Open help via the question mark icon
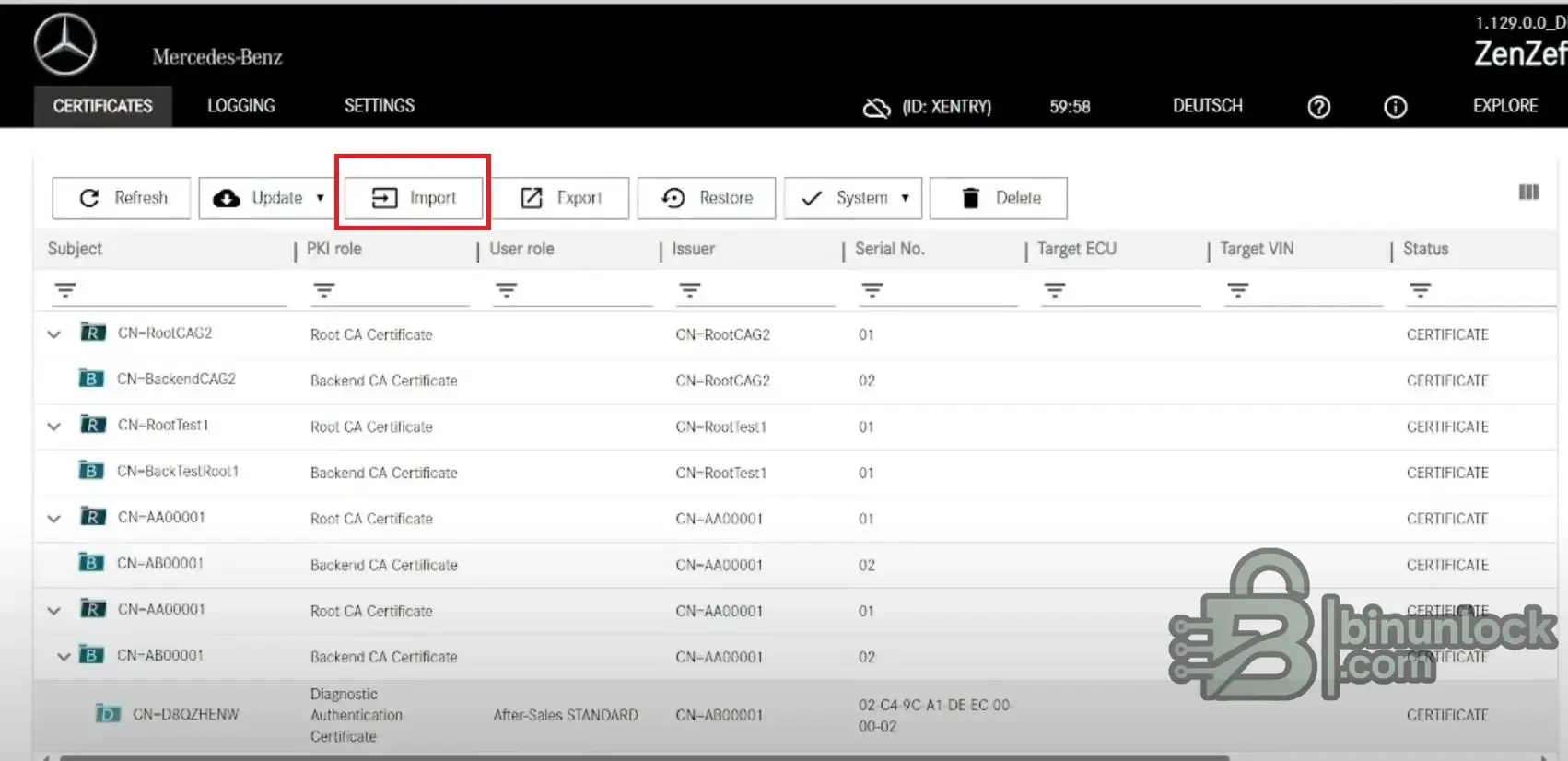 (x=1318, y=107)
